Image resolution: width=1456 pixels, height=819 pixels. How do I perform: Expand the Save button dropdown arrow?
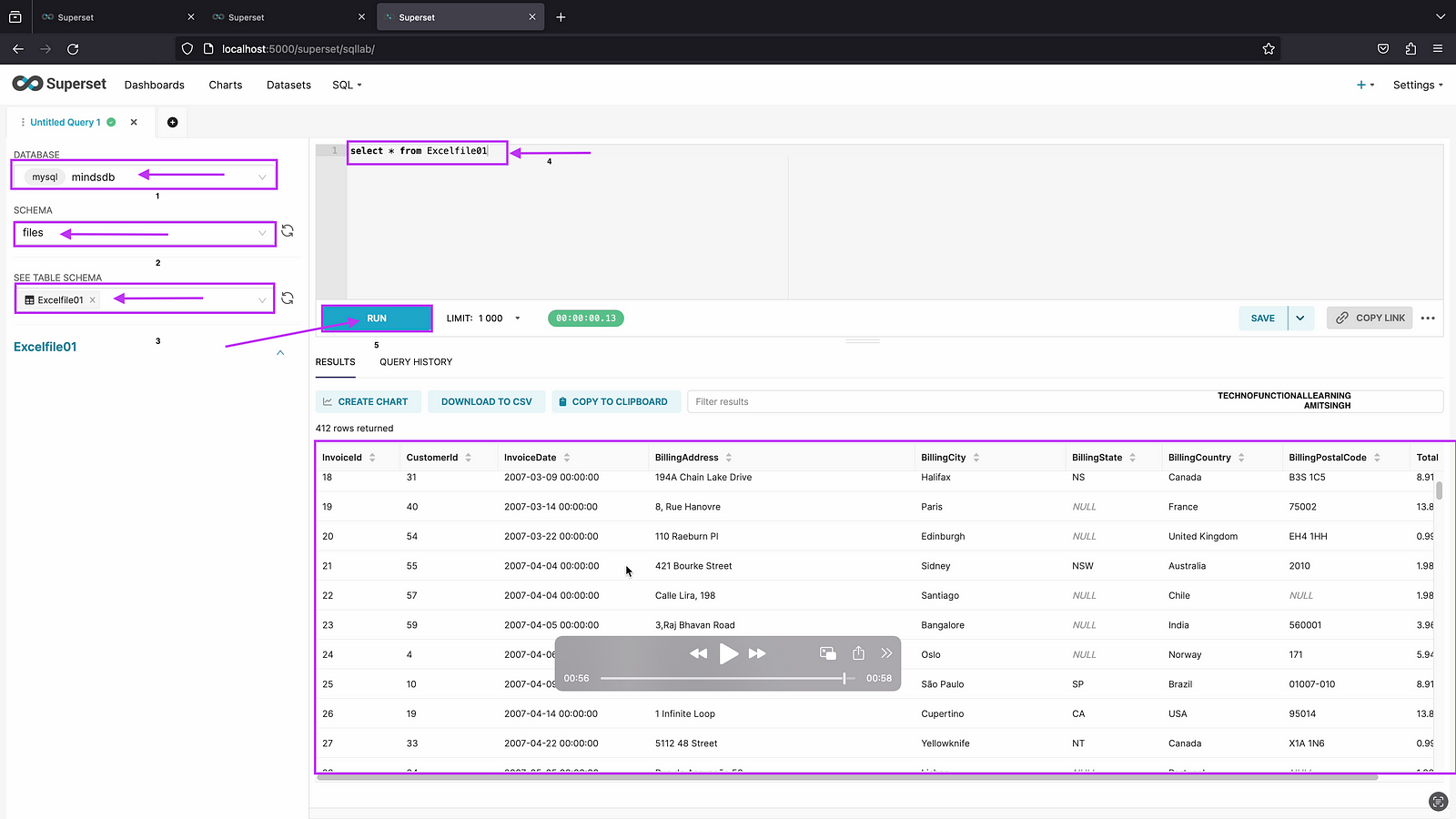click(x=1300, y=318)
